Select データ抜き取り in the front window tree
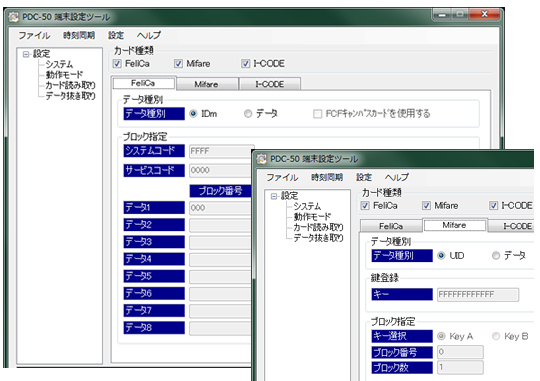Viewport: 540px width, 381px height. coord(318,238)
